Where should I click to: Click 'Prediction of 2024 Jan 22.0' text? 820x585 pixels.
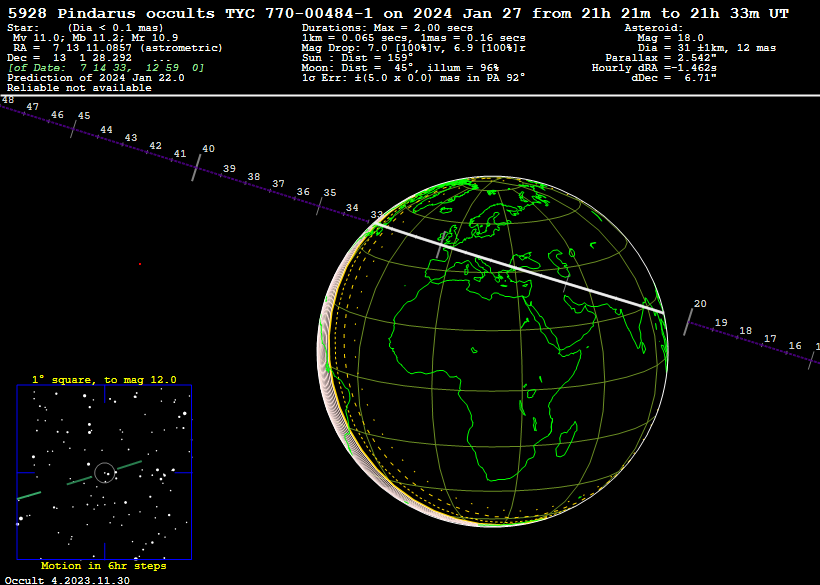coord(96,78)
